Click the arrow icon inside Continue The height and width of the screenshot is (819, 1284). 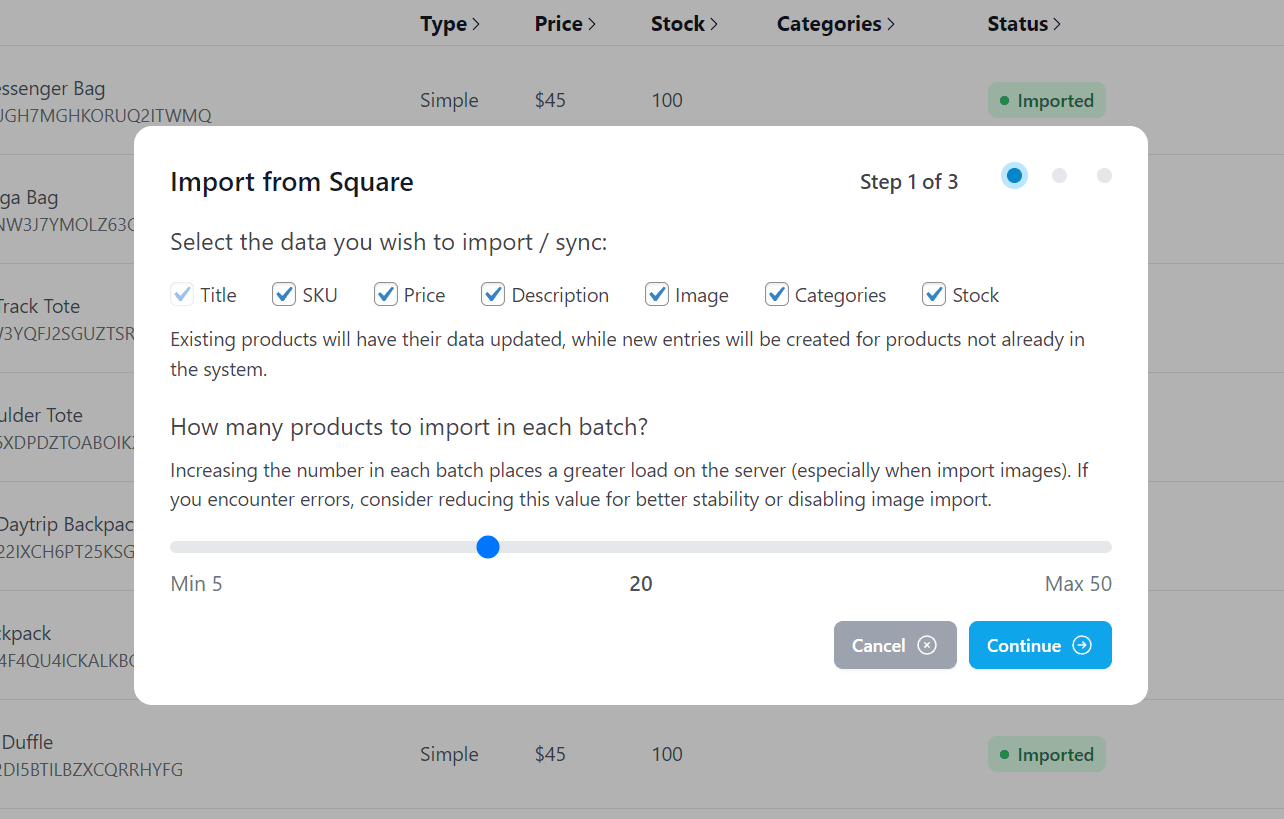[1082, 645]
